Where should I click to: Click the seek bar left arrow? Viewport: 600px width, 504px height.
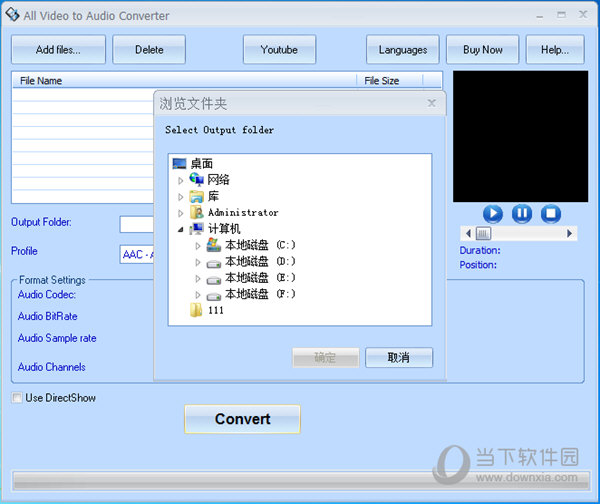click(468, 233)
